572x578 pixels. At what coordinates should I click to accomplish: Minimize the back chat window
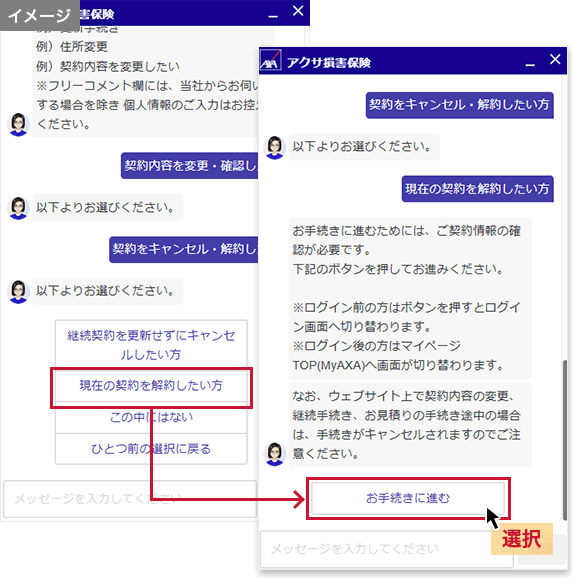point(273,16)
